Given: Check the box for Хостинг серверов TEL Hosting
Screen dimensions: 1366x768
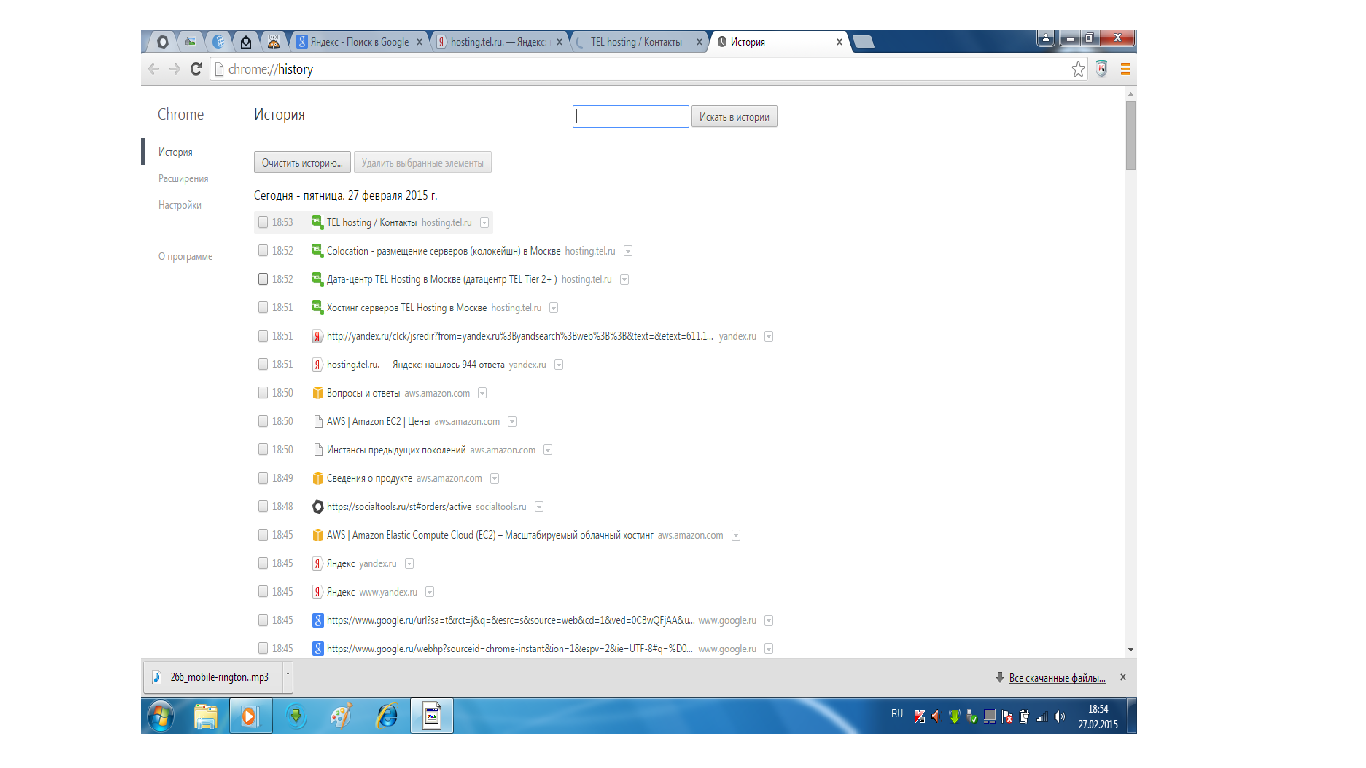Looking at the screenshot, I should [262, 307].
